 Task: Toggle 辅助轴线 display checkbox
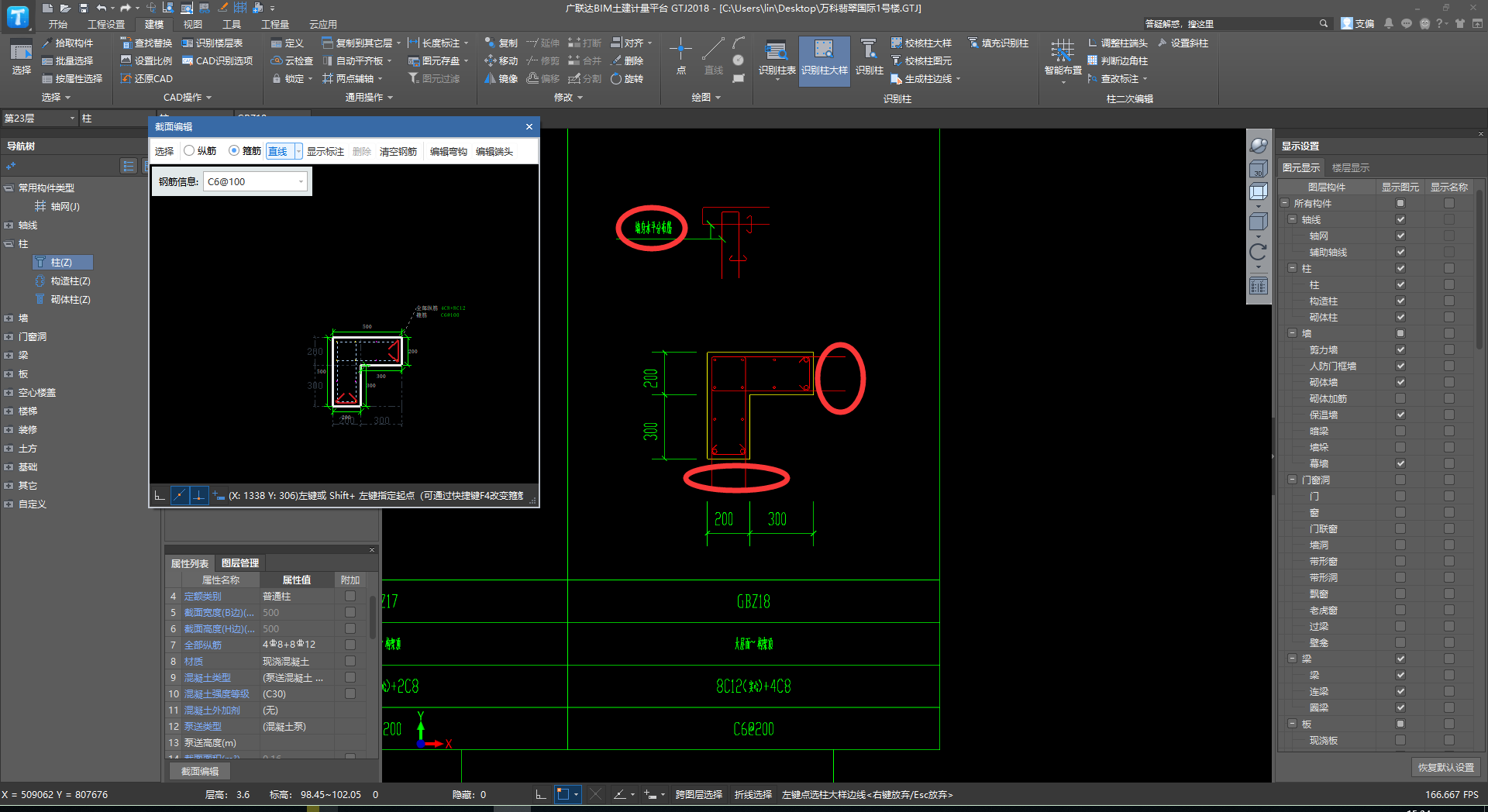tap(1400, 252)
